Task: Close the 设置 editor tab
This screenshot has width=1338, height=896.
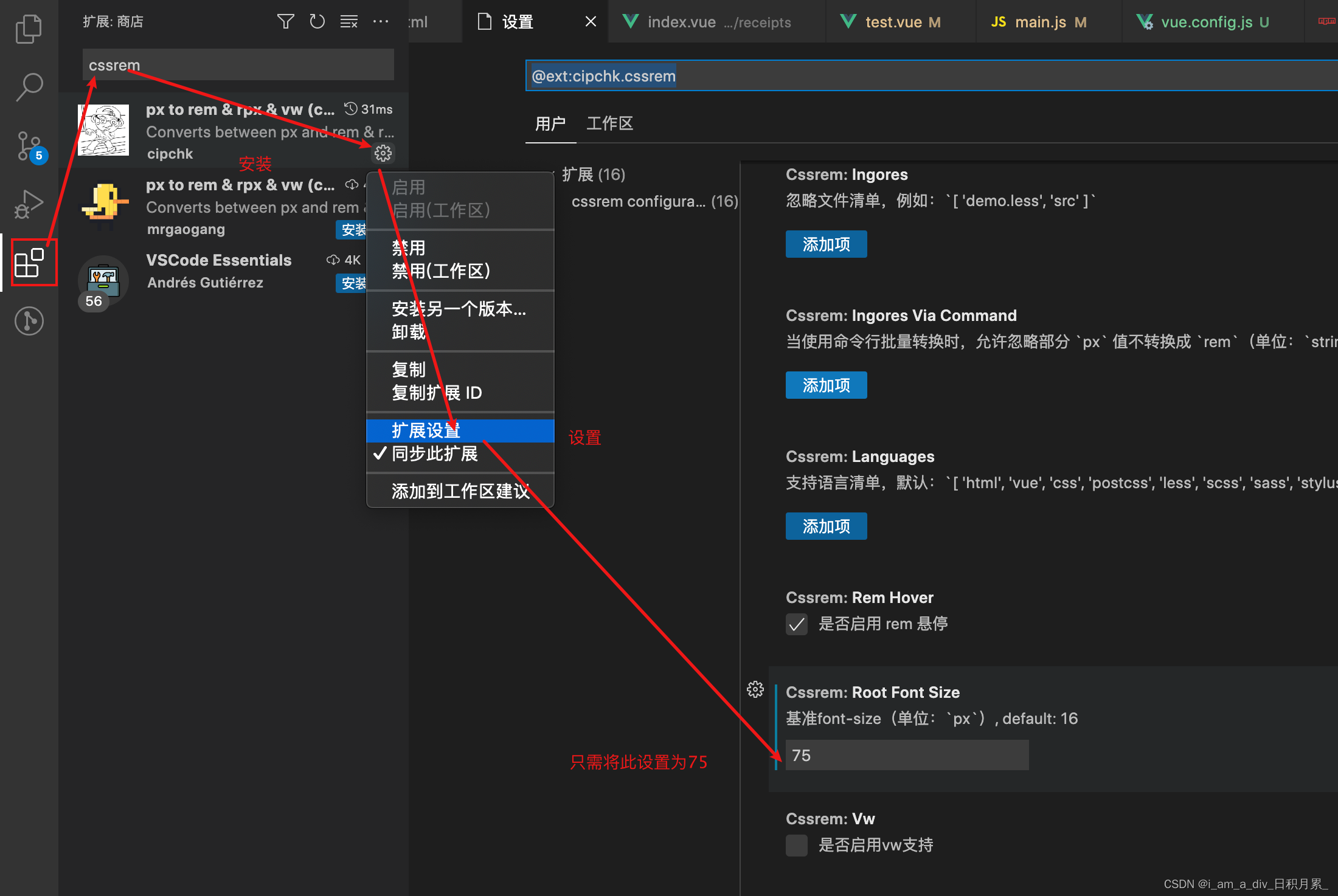Action: point(591,22)
